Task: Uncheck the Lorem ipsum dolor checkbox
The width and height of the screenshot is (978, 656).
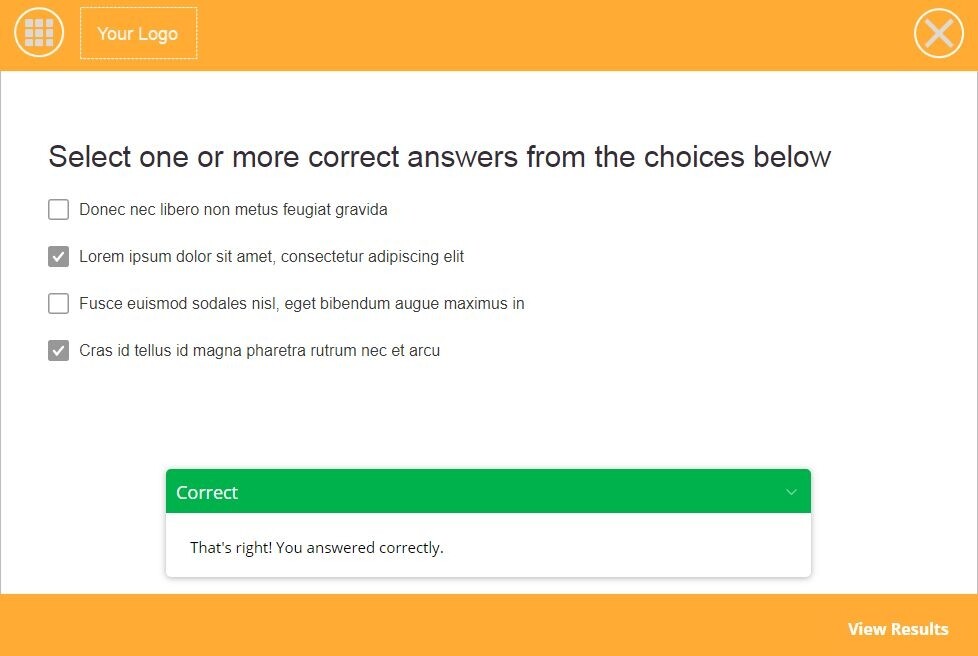Action: tap(59, 256)
